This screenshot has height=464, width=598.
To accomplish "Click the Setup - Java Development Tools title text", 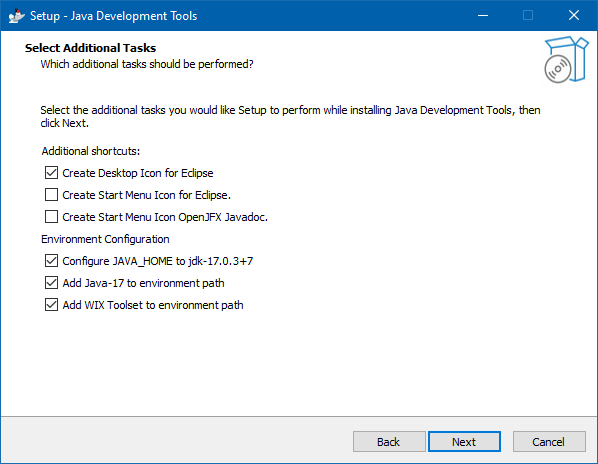I will [x=114, y=16].
